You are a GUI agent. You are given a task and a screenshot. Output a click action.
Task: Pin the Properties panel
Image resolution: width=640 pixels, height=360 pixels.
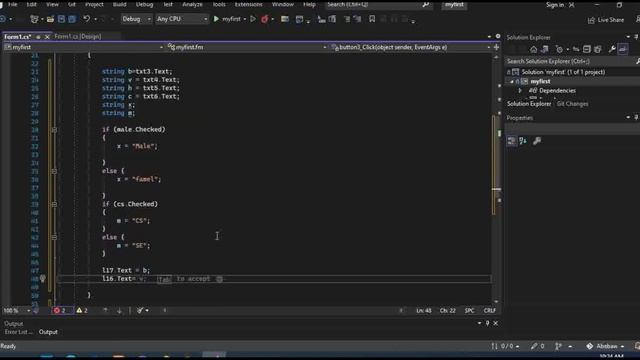coord(636,118)
